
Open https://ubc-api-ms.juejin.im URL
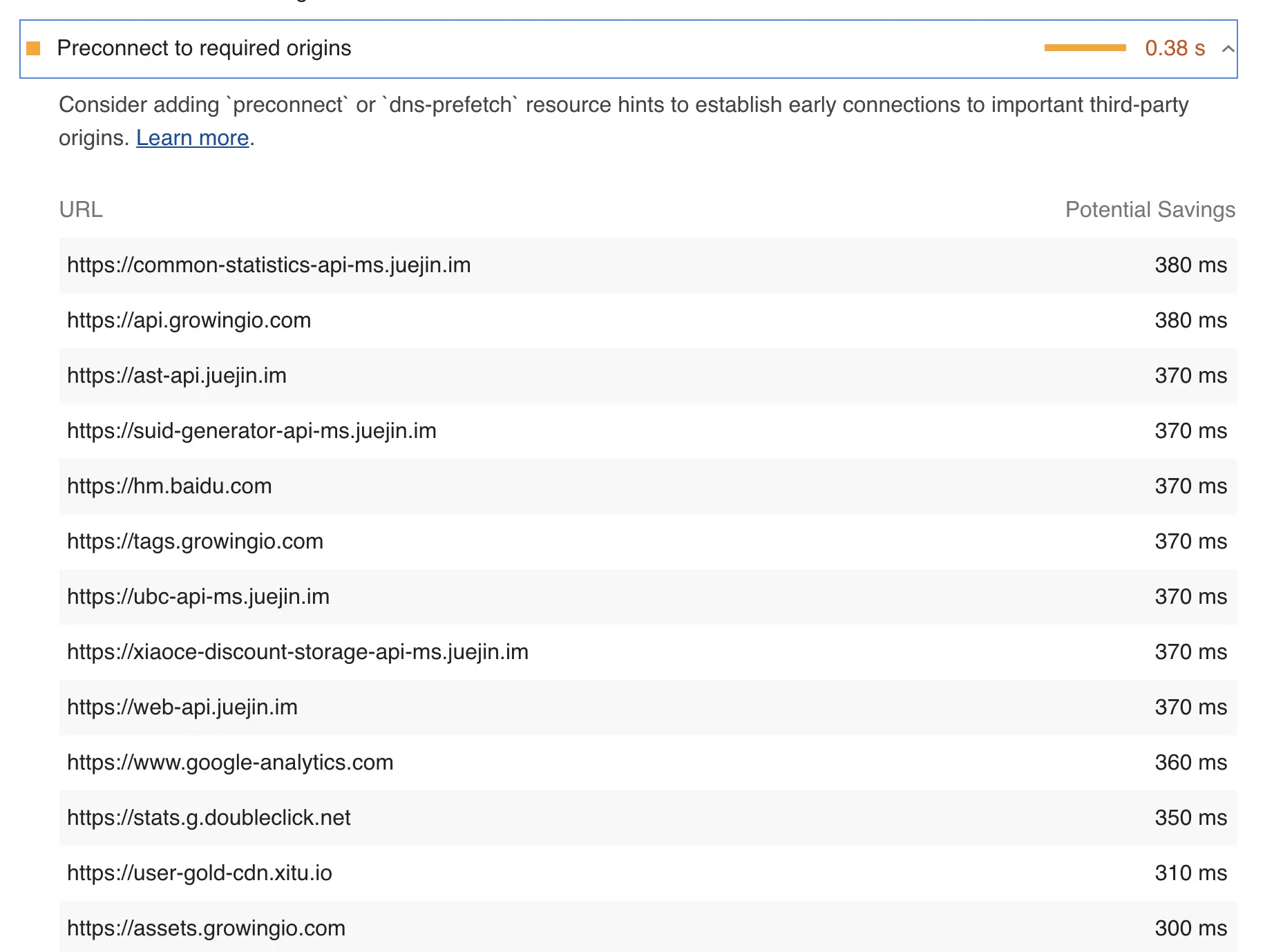198,597
